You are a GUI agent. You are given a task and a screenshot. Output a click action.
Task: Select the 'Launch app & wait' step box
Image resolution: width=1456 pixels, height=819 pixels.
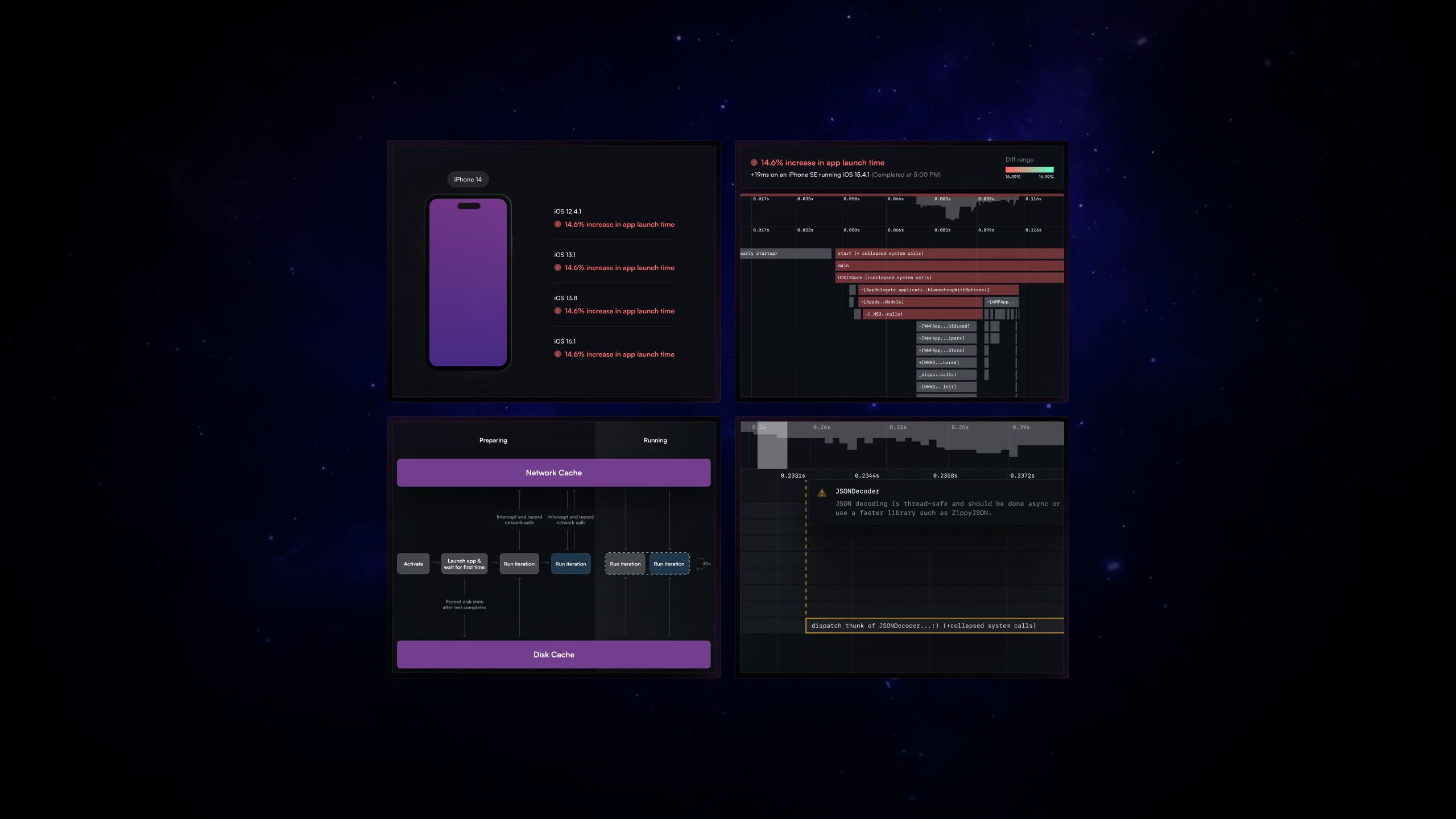[464, 564]
